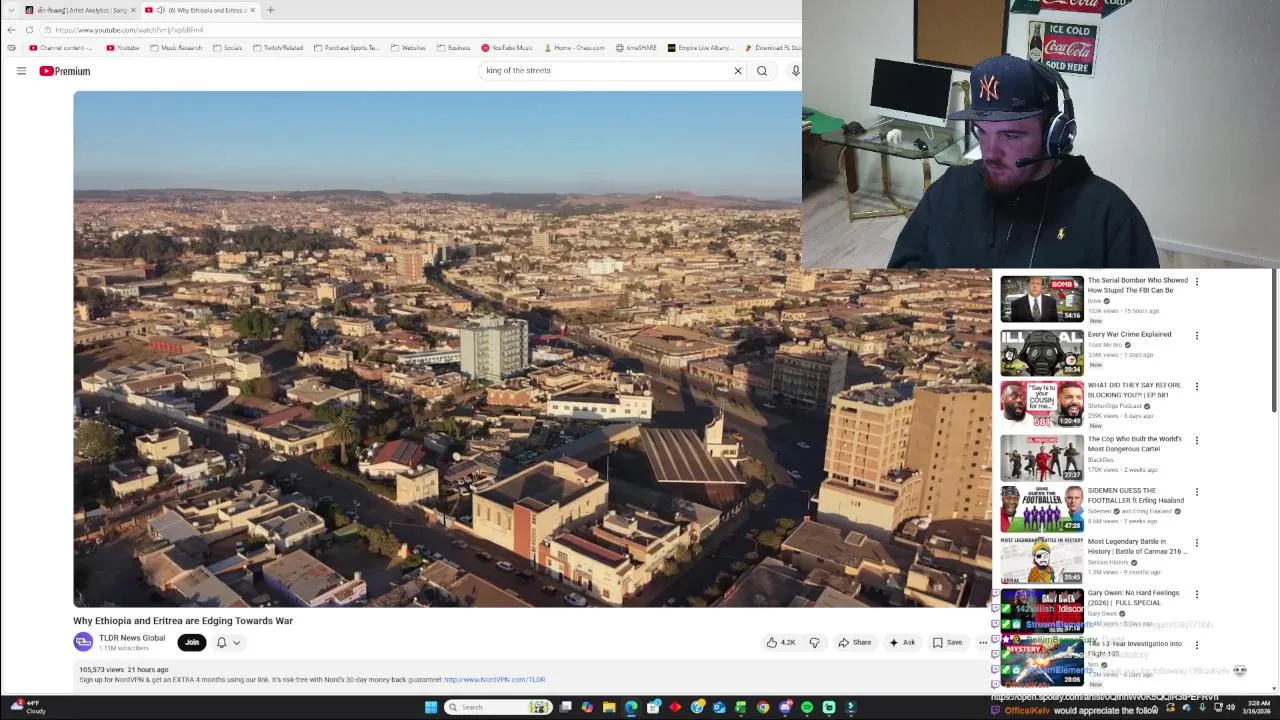
Task: Open a new browser tab
Action: (270, 10)
